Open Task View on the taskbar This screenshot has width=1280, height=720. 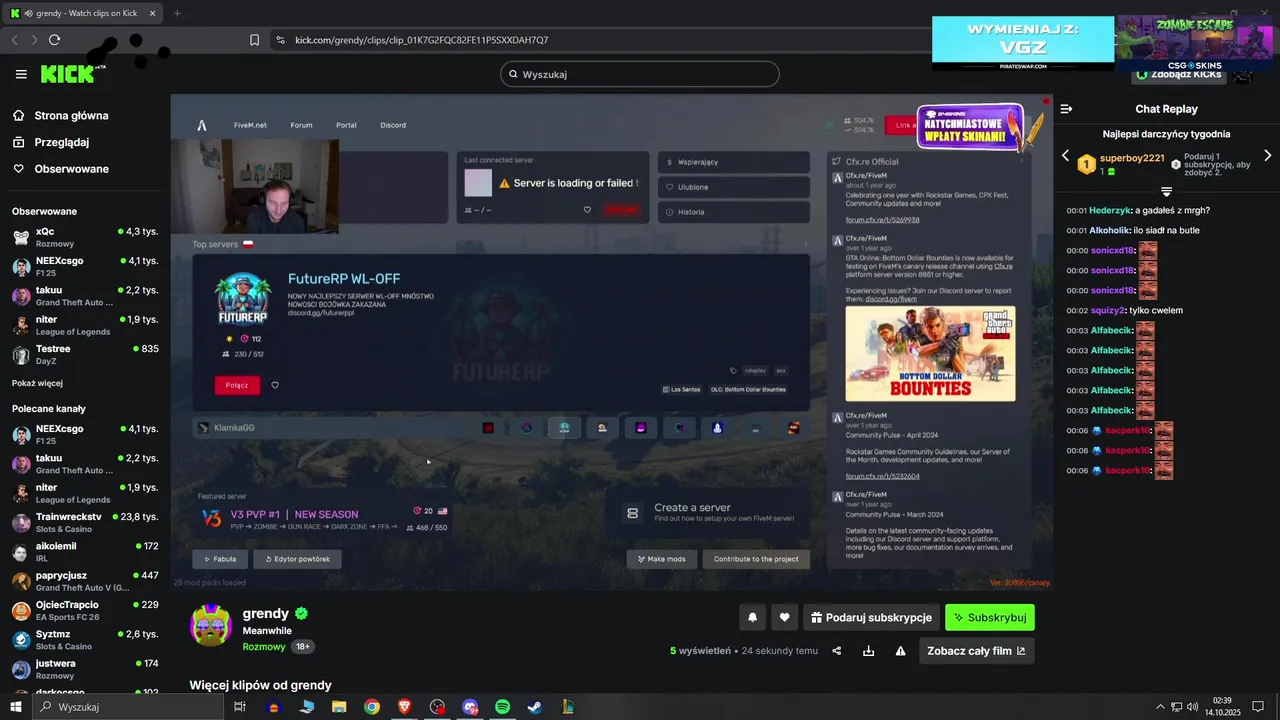(x=240, y=707)
